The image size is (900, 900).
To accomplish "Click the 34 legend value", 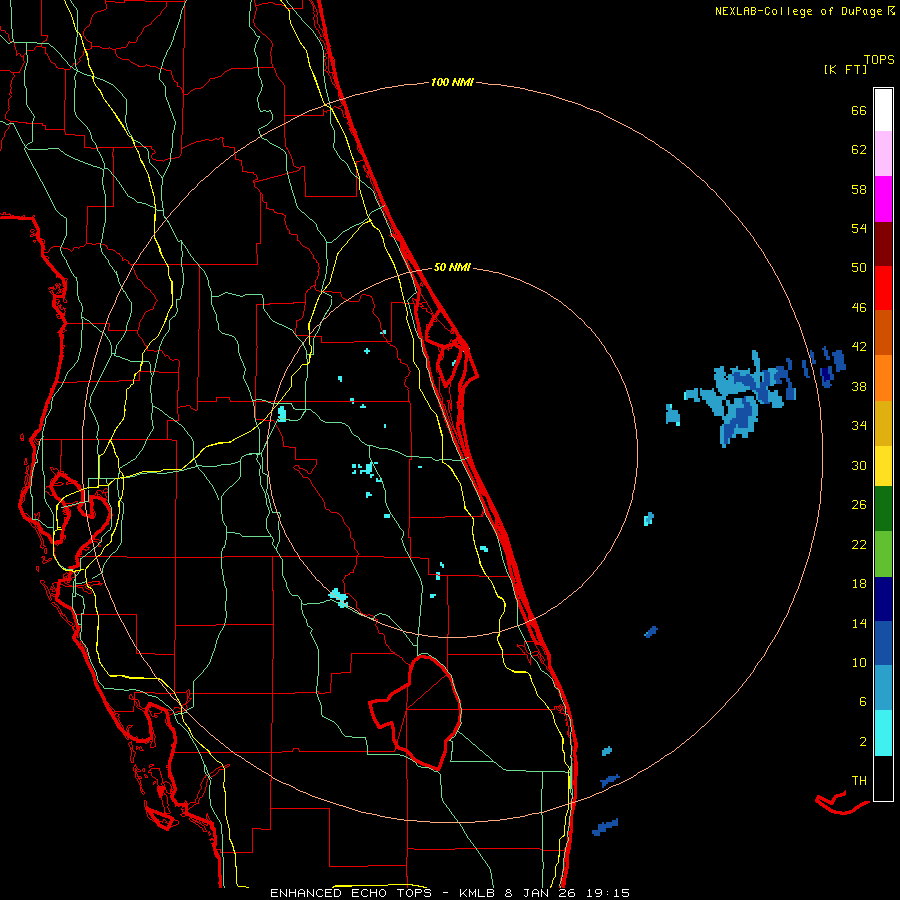I will pos(859,426).
